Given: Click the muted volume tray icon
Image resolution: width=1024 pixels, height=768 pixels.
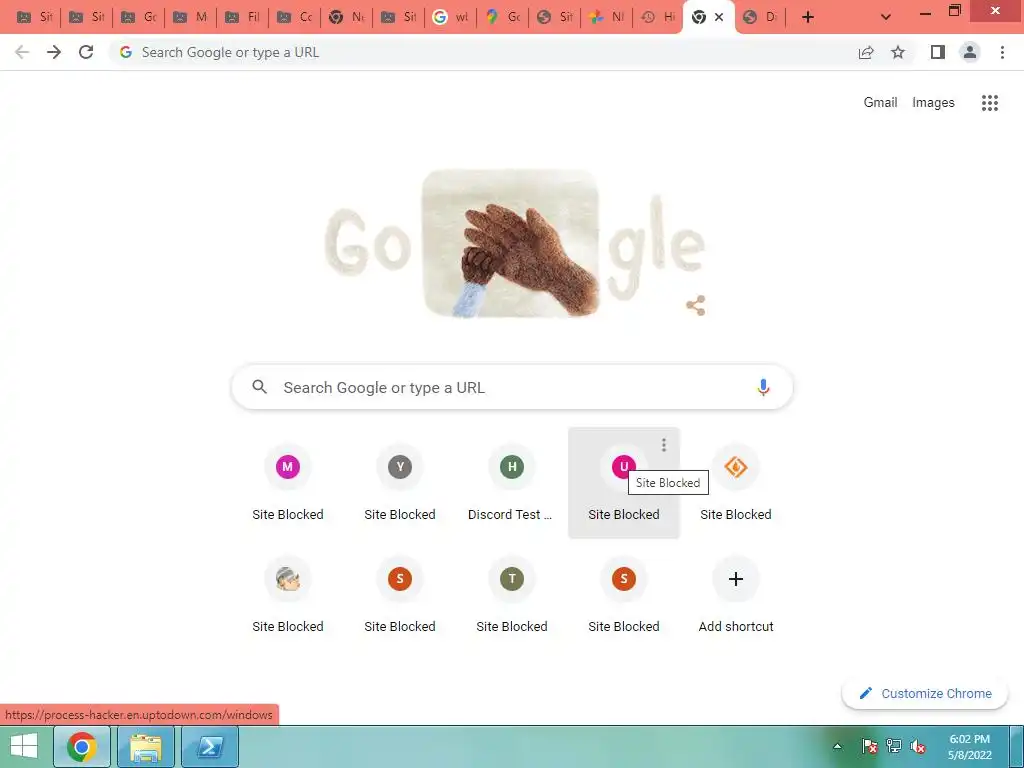Looking at the screenshot, I should (918, 746).
